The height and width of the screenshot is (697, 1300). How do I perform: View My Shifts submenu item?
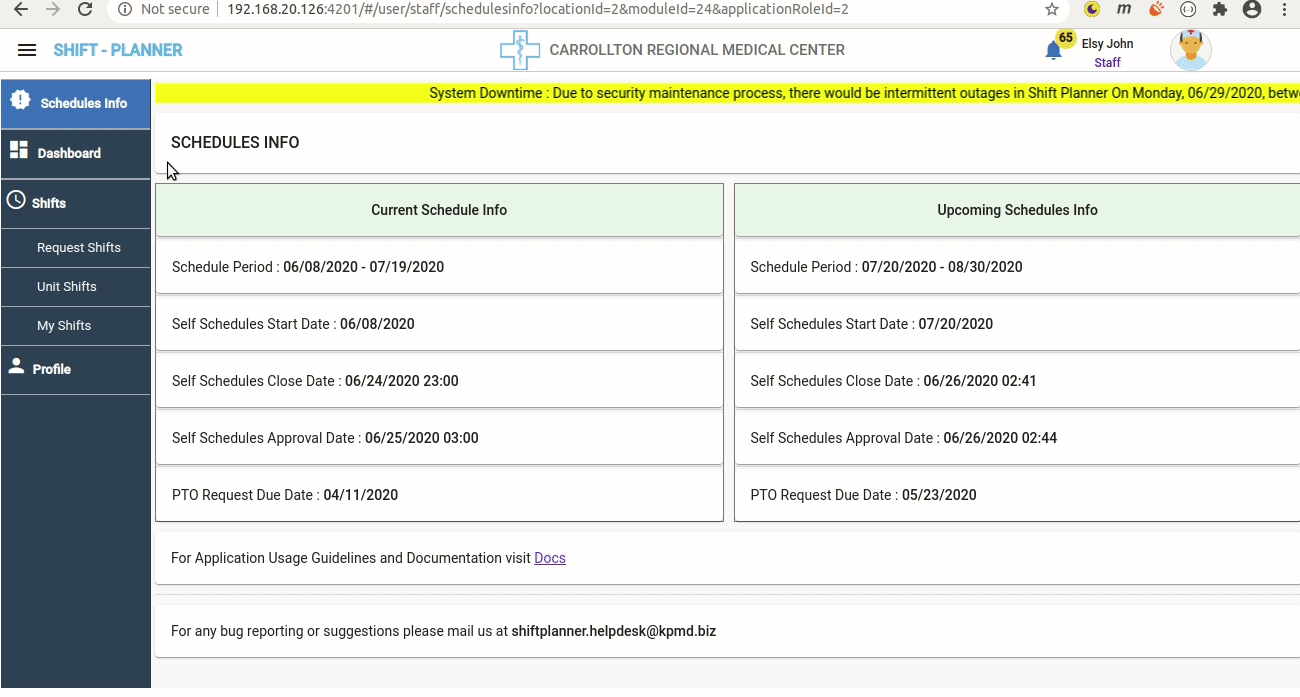pos(64,326)
